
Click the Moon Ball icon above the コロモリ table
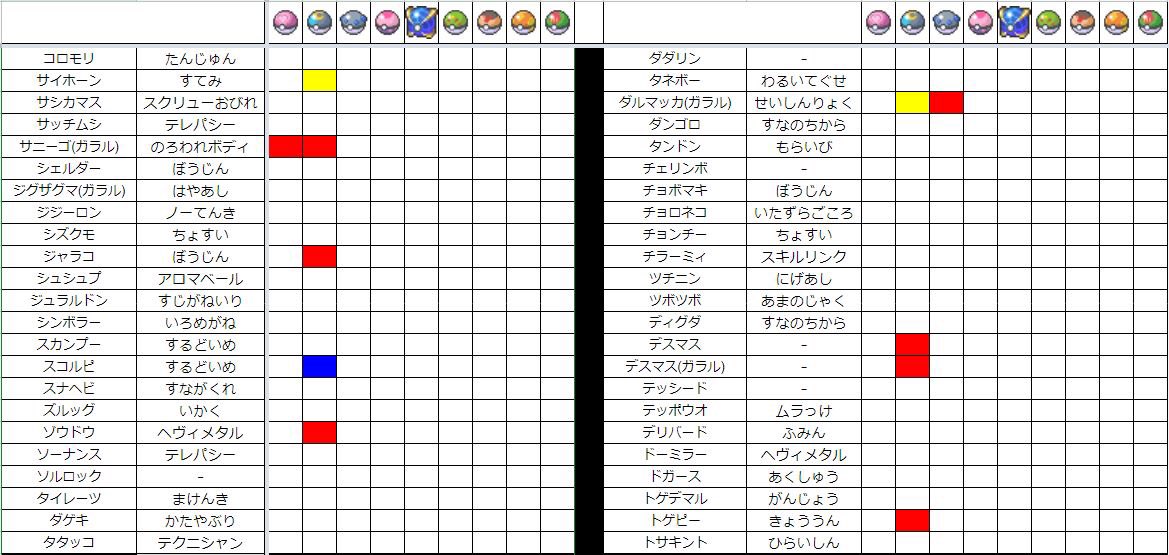(x=320, y=23)
